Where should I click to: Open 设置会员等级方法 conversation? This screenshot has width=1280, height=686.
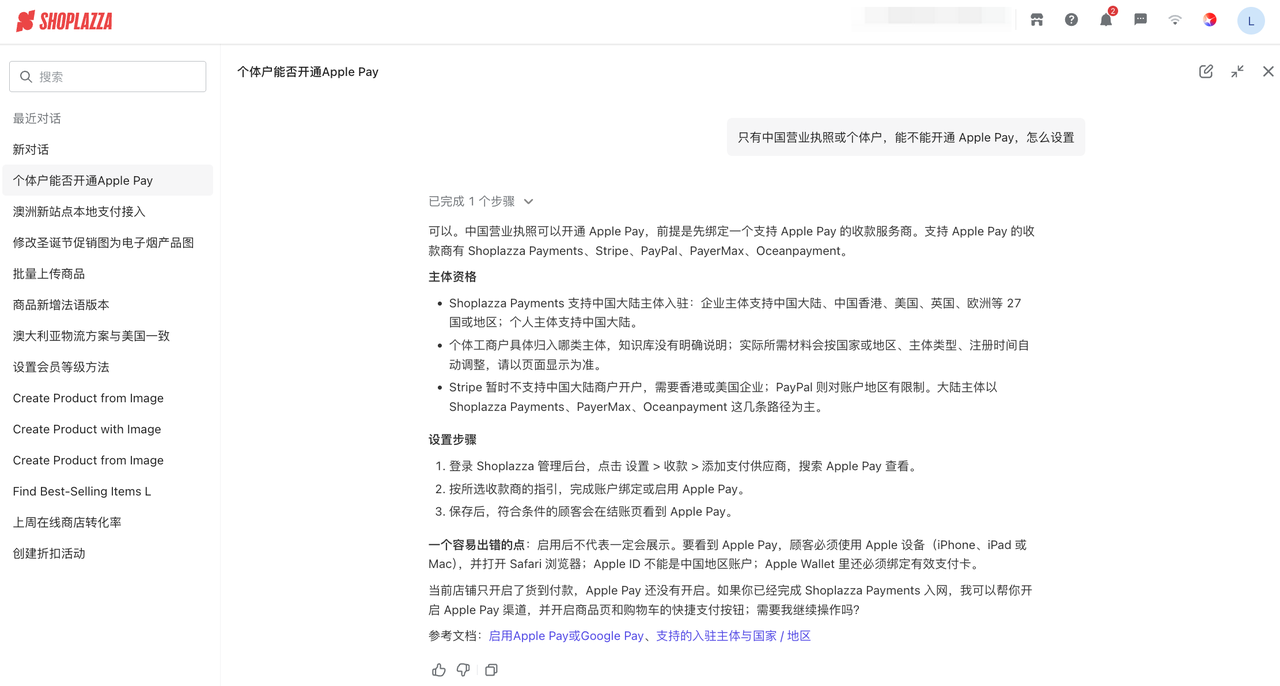(x=107, y=367)
